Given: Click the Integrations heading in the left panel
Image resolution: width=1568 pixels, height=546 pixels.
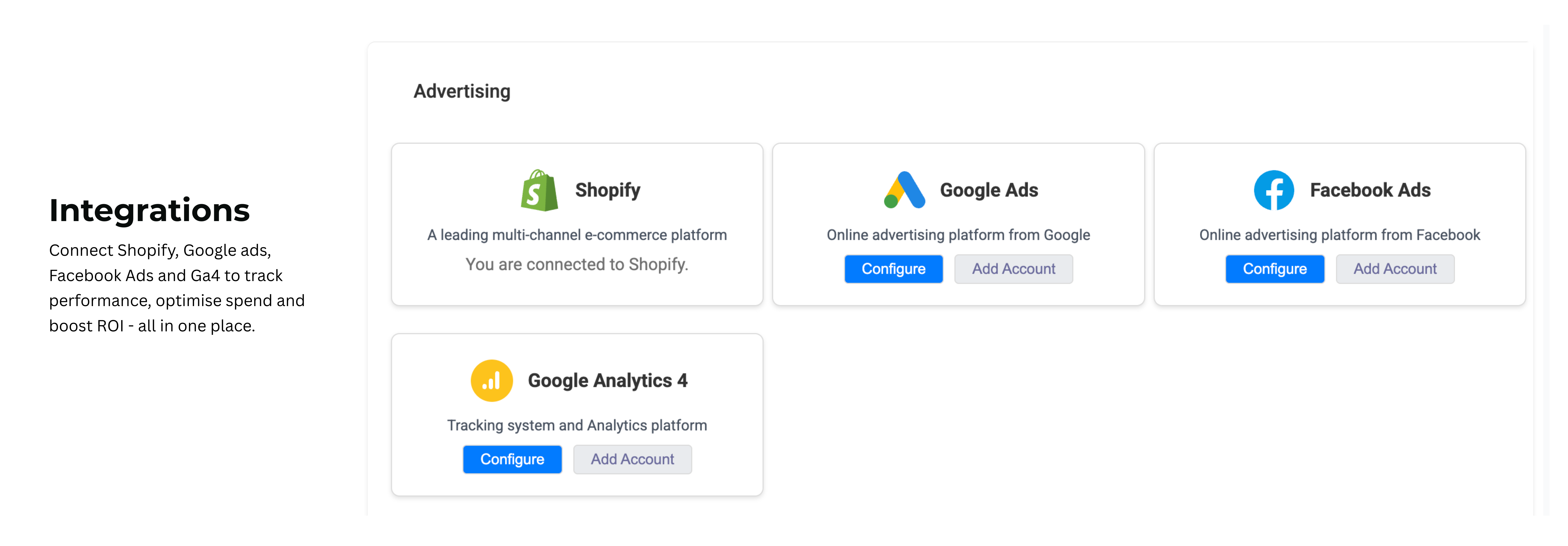Looking at the screenshot, I should 149,210.
